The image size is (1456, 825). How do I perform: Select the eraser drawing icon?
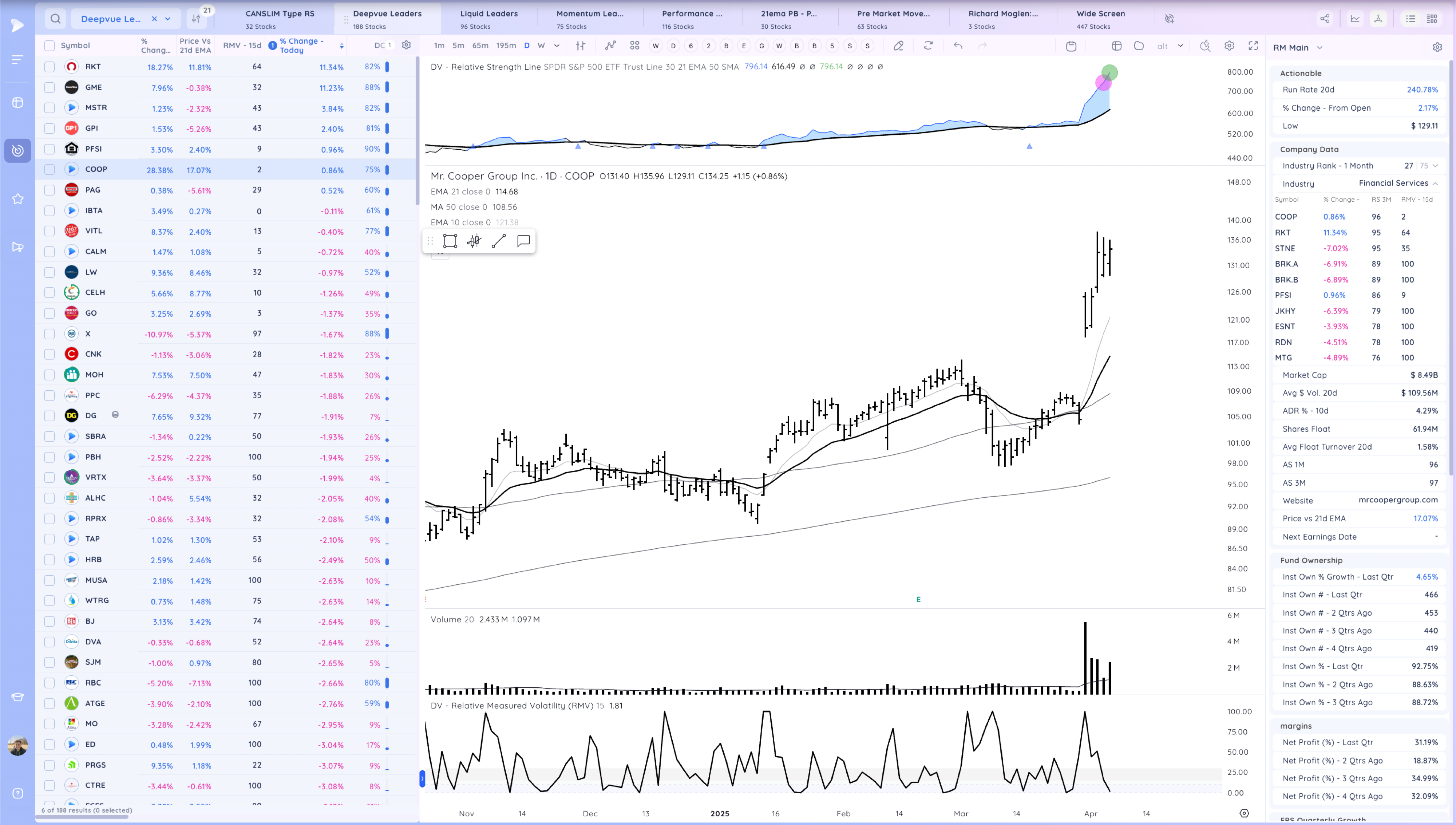pyautogui.click(x=898, y=46)
